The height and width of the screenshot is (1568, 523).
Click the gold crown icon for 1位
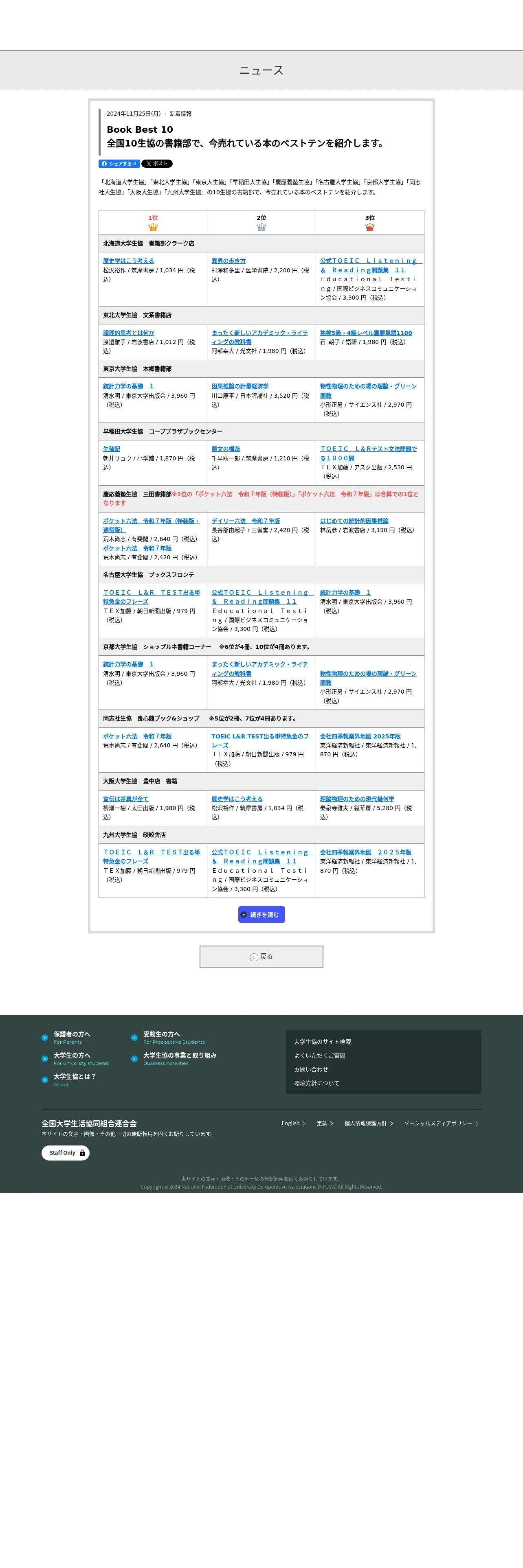[x=153, y=227]
